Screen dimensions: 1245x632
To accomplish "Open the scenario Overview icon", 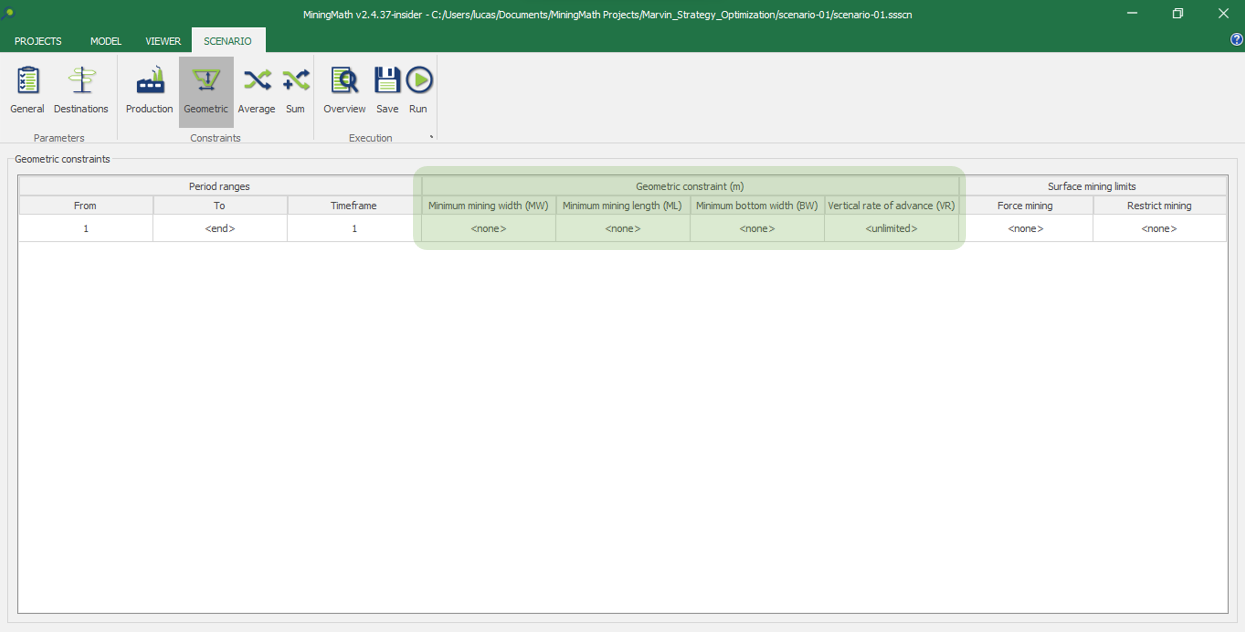I will [x=344, y=90].
